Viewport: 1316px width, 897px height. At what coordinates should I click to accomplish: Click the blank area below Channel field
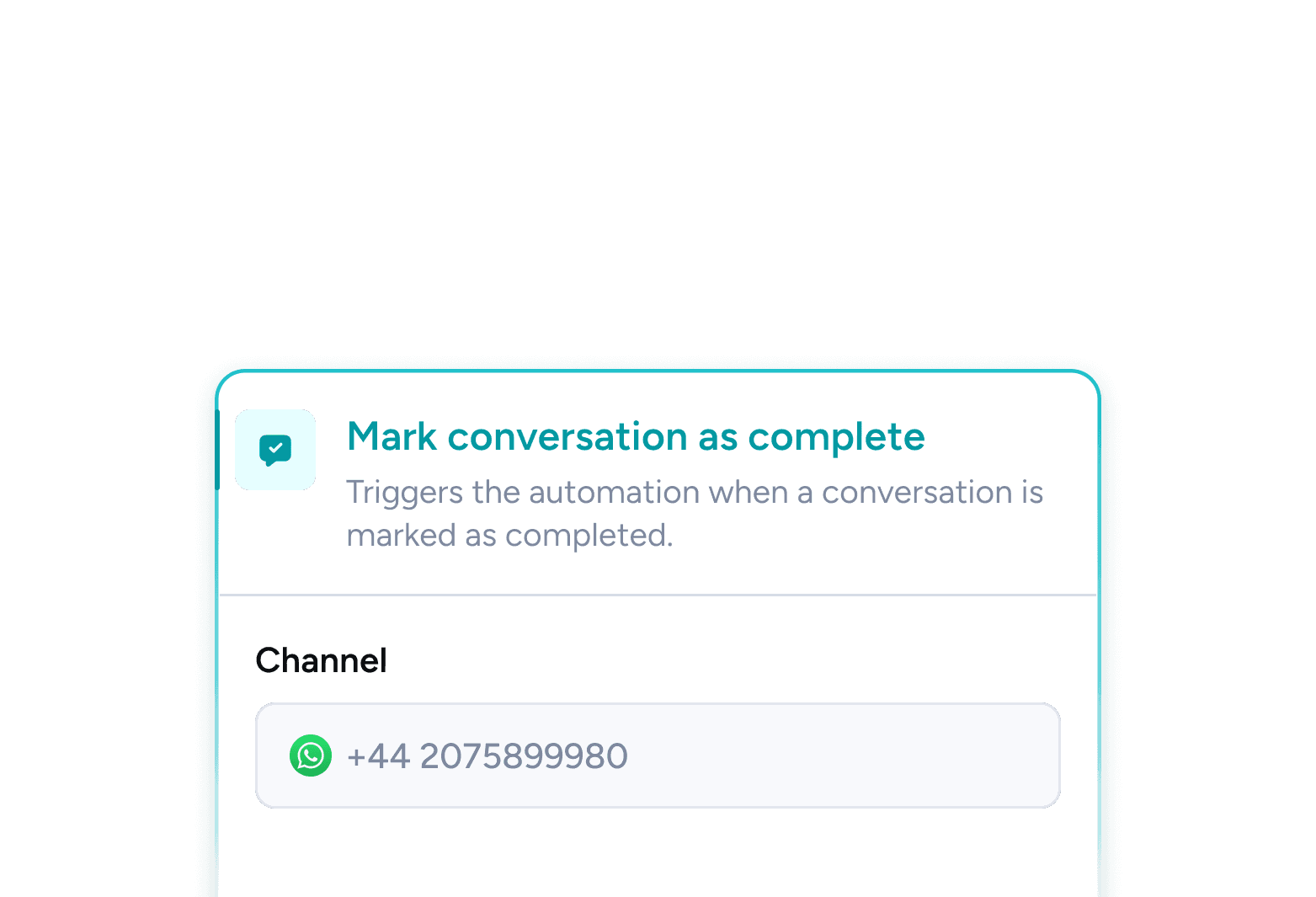[657, 852]
